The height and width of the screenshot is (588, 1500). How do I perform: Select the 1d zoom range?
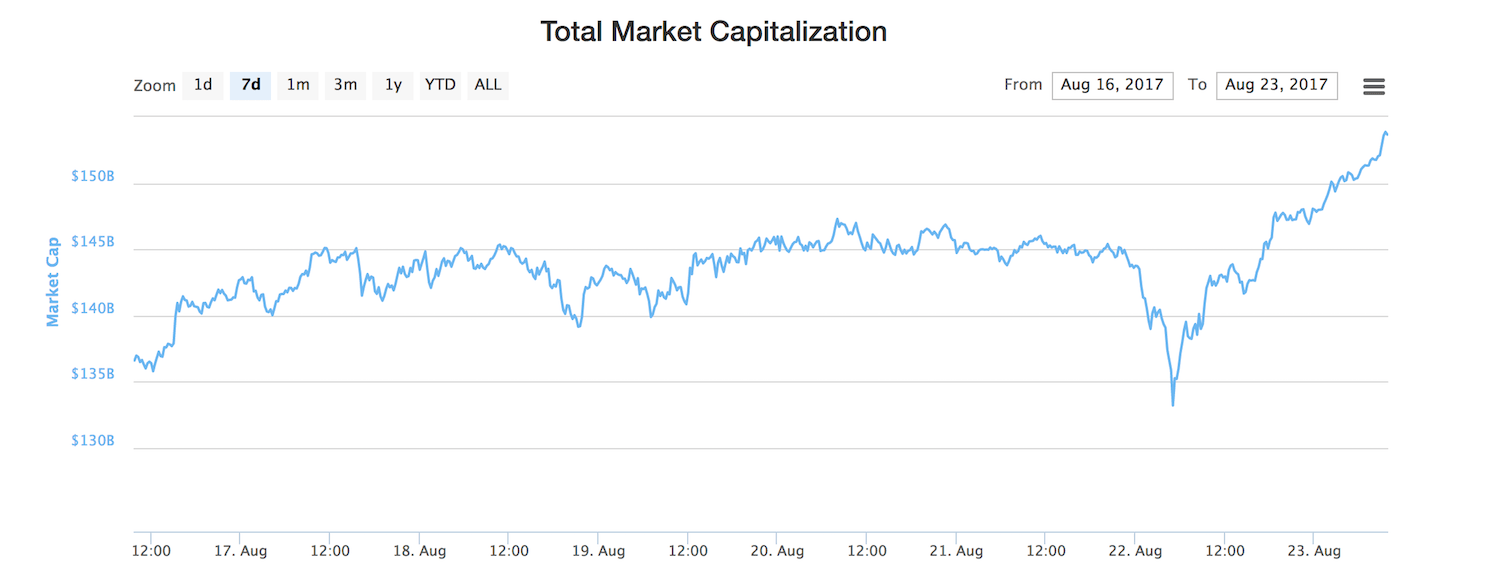[203, 85]
